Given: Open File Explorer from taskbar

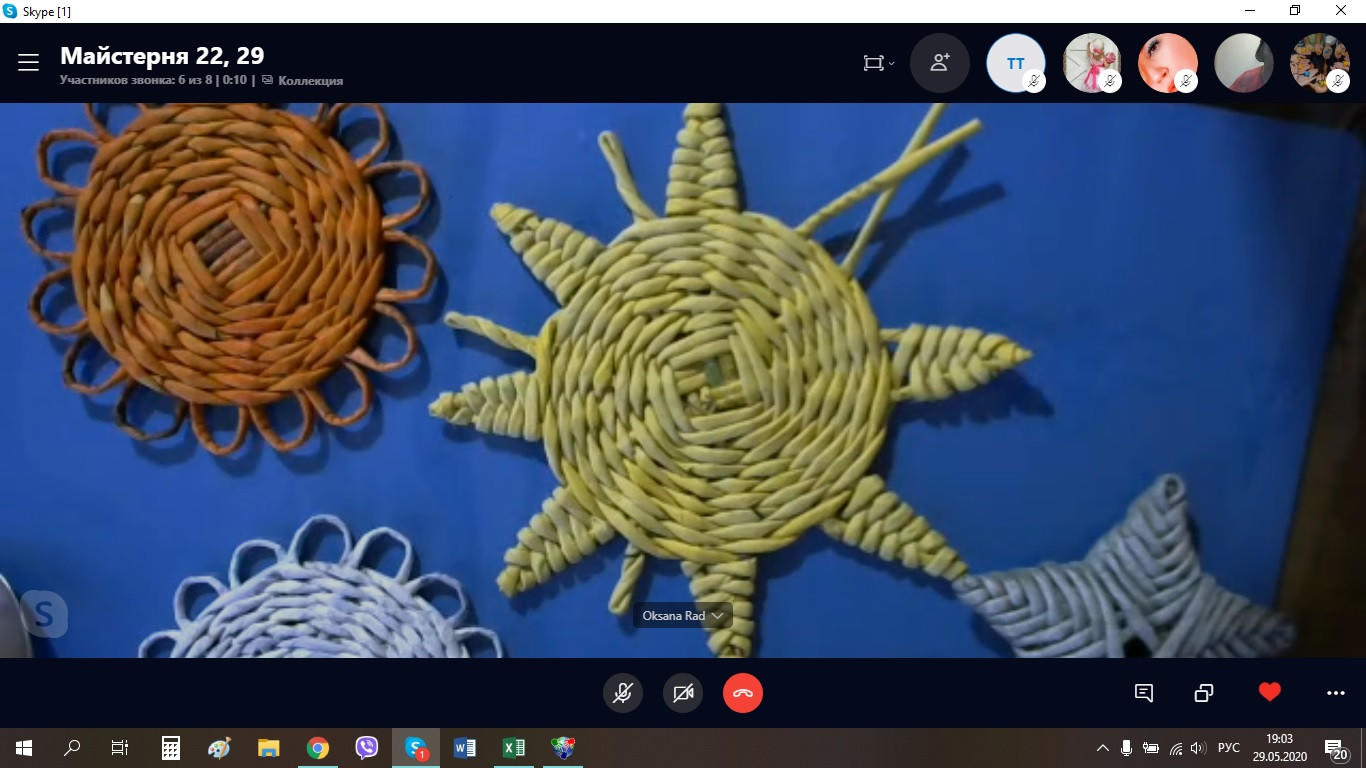Looking at the screenshot, I should pyautogui.click(x=268, y=748).
